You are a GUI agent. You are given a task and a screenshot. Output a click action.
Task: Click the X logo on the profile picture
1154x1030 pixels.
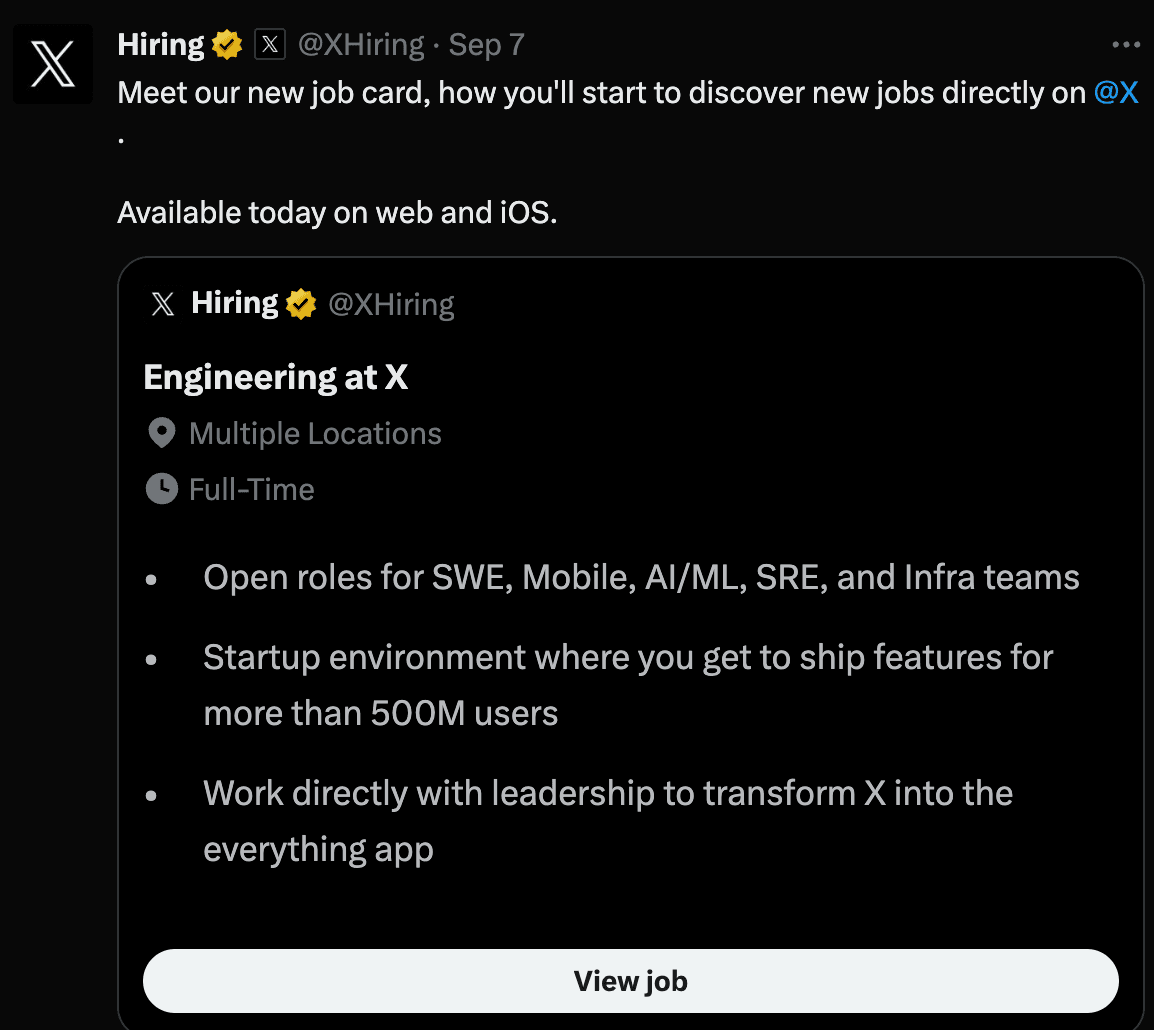click(x=52, y=63)
